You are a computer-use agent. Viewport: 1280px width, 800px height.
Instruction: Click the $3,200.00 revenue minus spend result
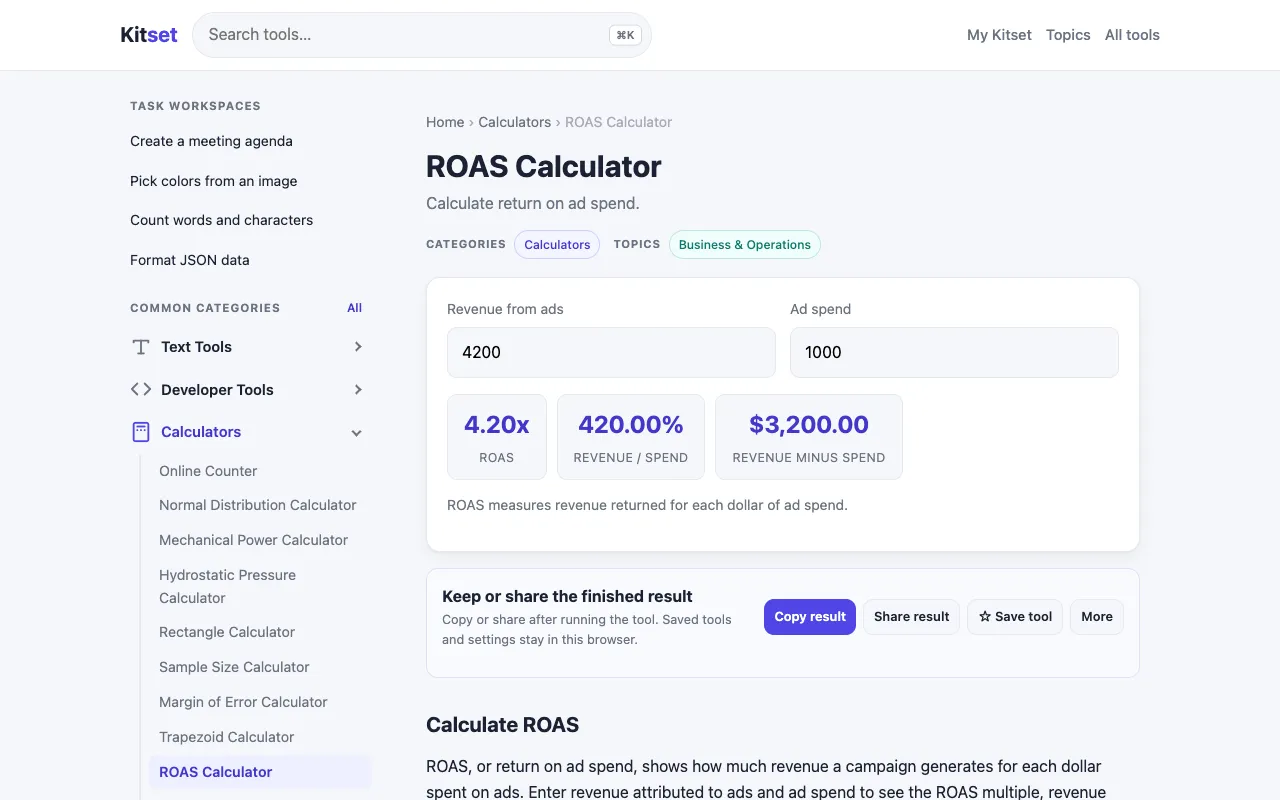pos(809,437)
